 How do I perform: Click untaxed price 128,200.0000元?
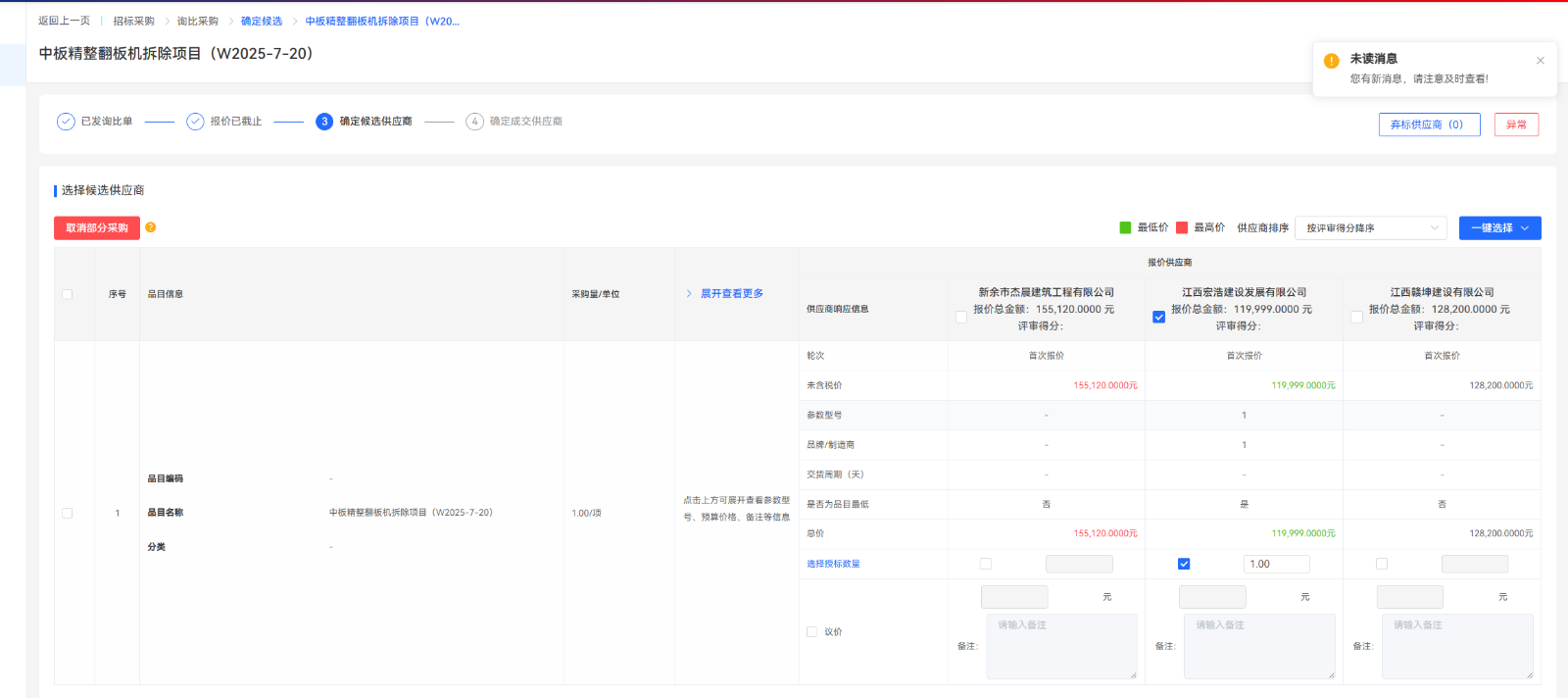1501,385
